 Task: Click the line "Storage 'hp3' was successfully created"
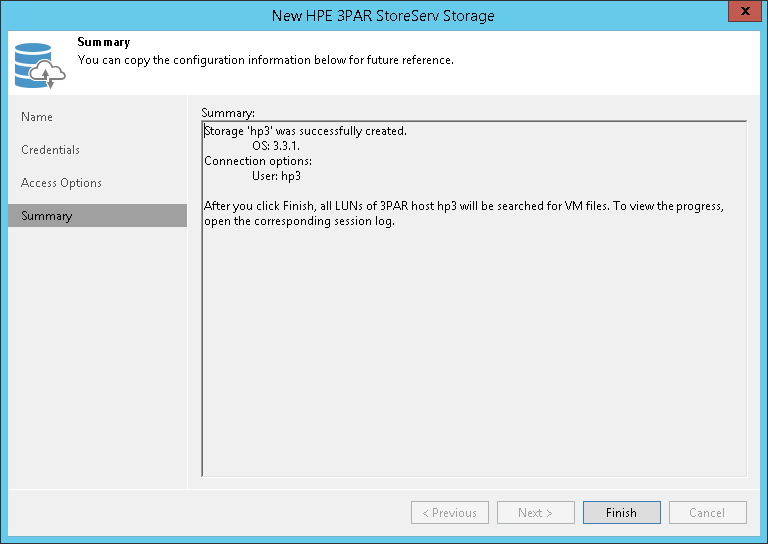[305, 132]
